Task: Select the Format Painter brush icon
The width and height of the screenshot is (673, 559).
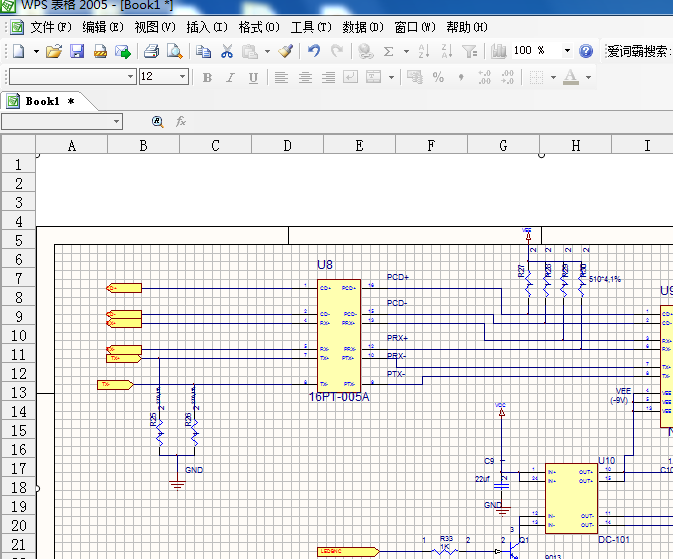Action: (286, 51)
